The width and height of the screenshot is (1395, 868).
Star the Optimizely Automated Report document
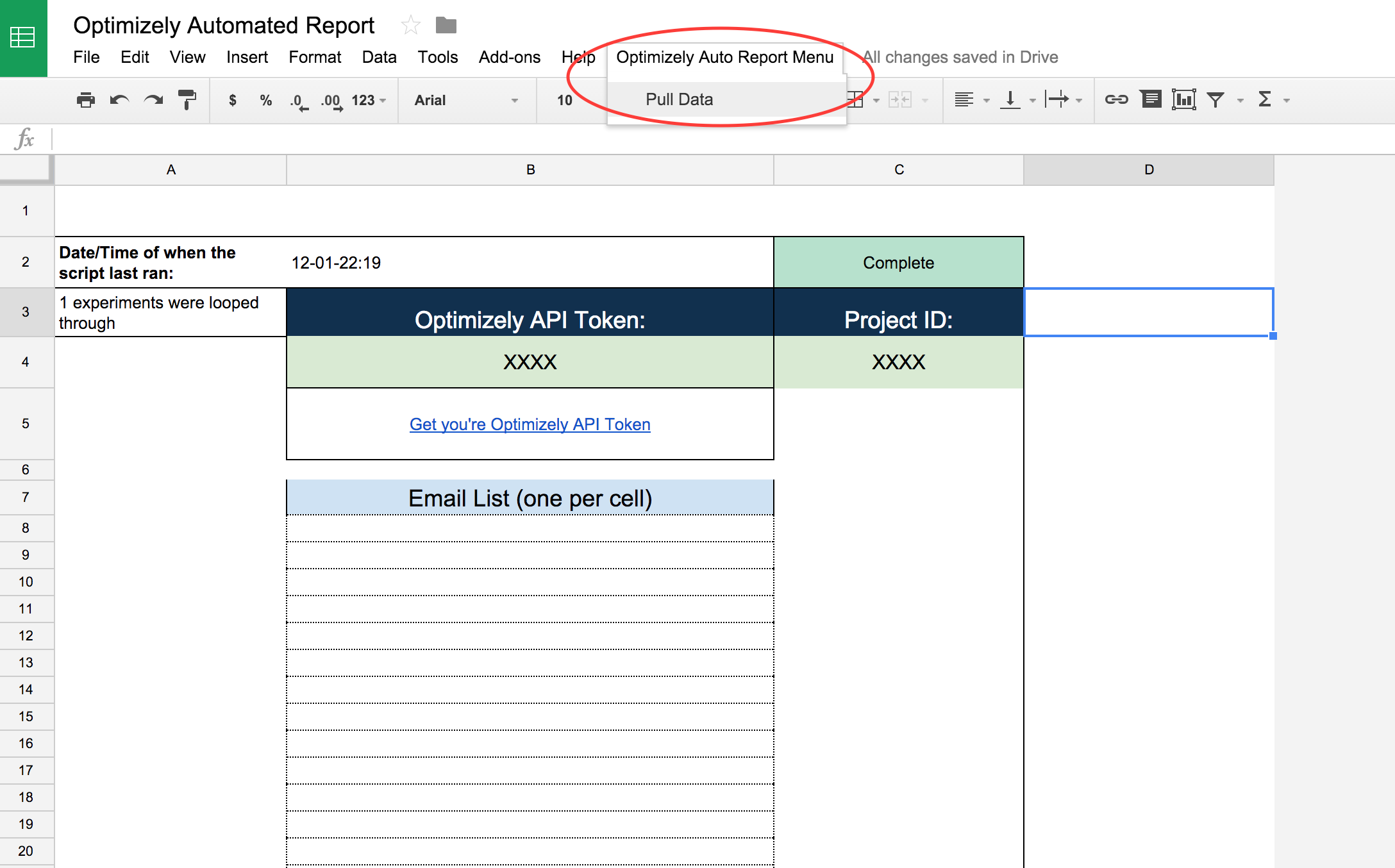coord(410,26)
